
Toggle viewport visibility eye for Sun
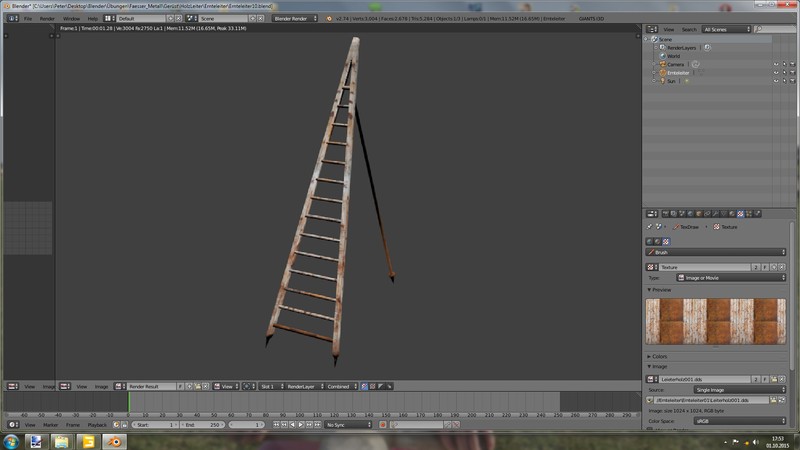click(x=776, y=81)
